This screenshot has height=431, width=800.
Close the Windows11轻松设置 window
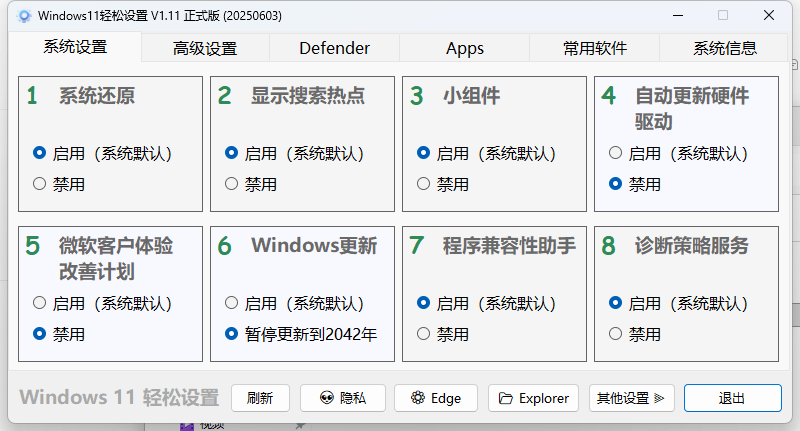[769, 15]
